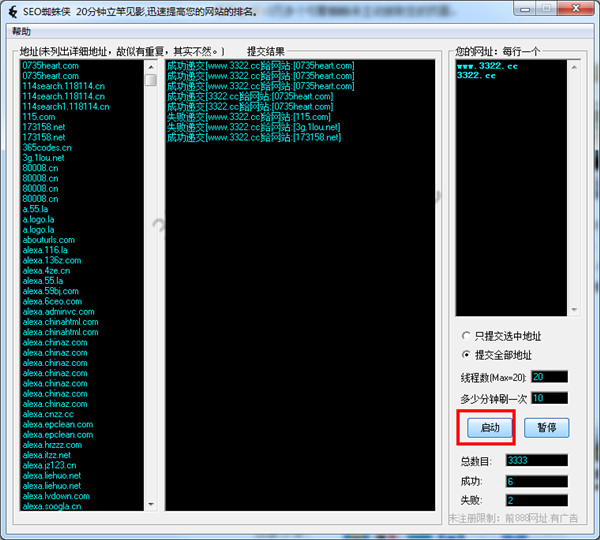
Task: Select alexa.hrzzz.com in address list
Action: tap(52, 445)
